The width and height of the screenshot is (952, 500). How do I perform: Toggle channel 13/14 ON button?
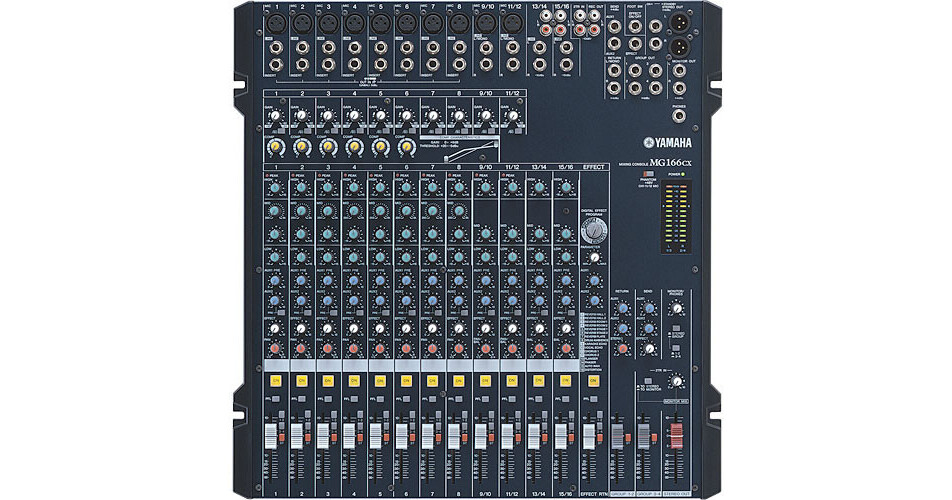coord(539,380)
